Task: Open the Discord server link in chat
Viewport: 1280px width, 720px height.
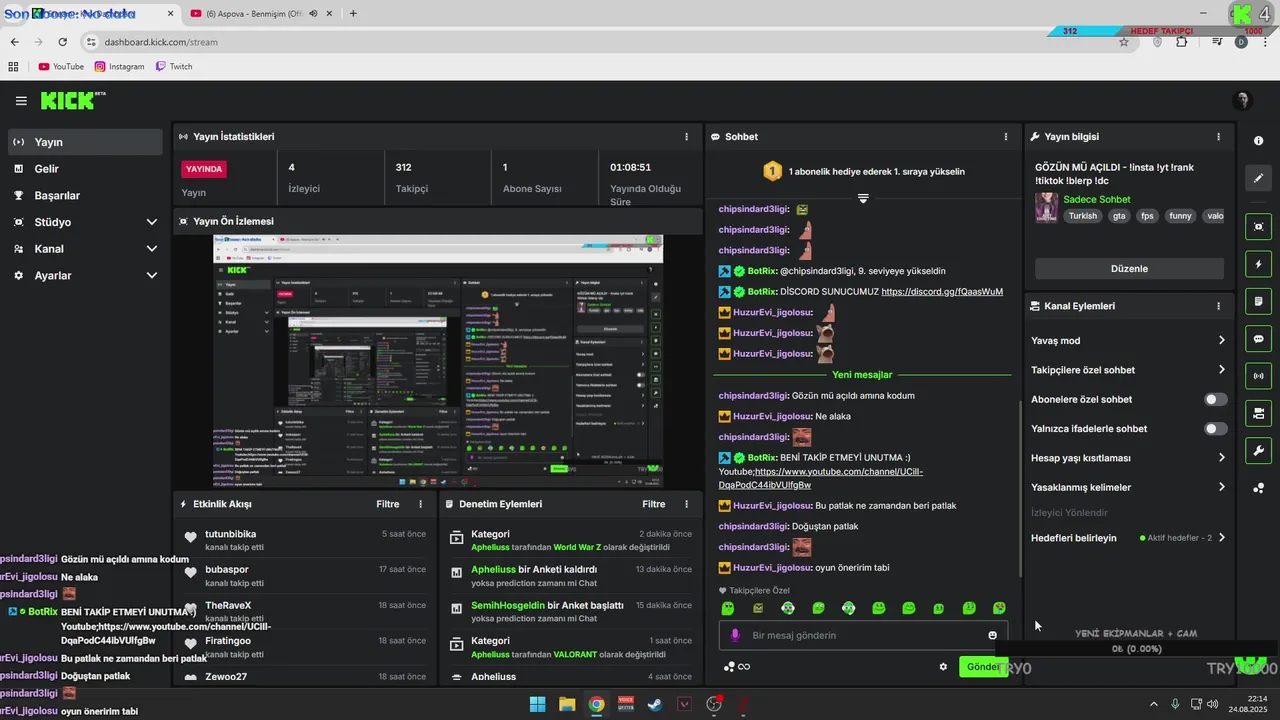Action: tap(942, 292)
